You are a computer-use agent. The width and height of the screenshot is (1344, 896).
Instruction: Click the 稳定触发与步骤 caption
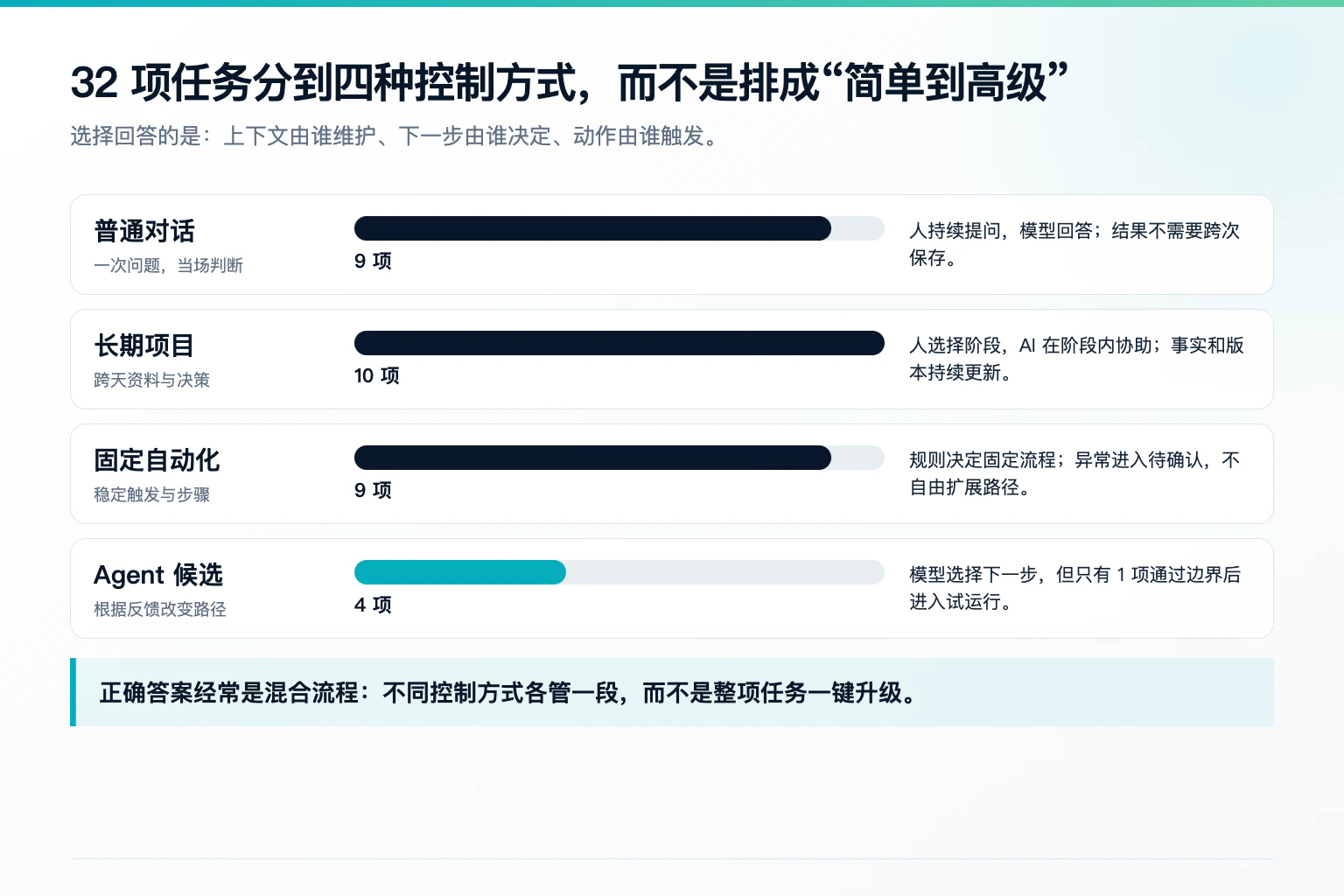click(x=152, y=494)
